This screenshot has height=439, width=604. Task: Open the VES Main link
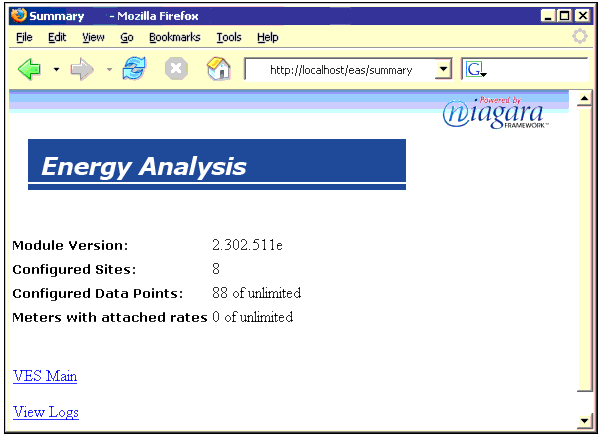click(45, 376)
